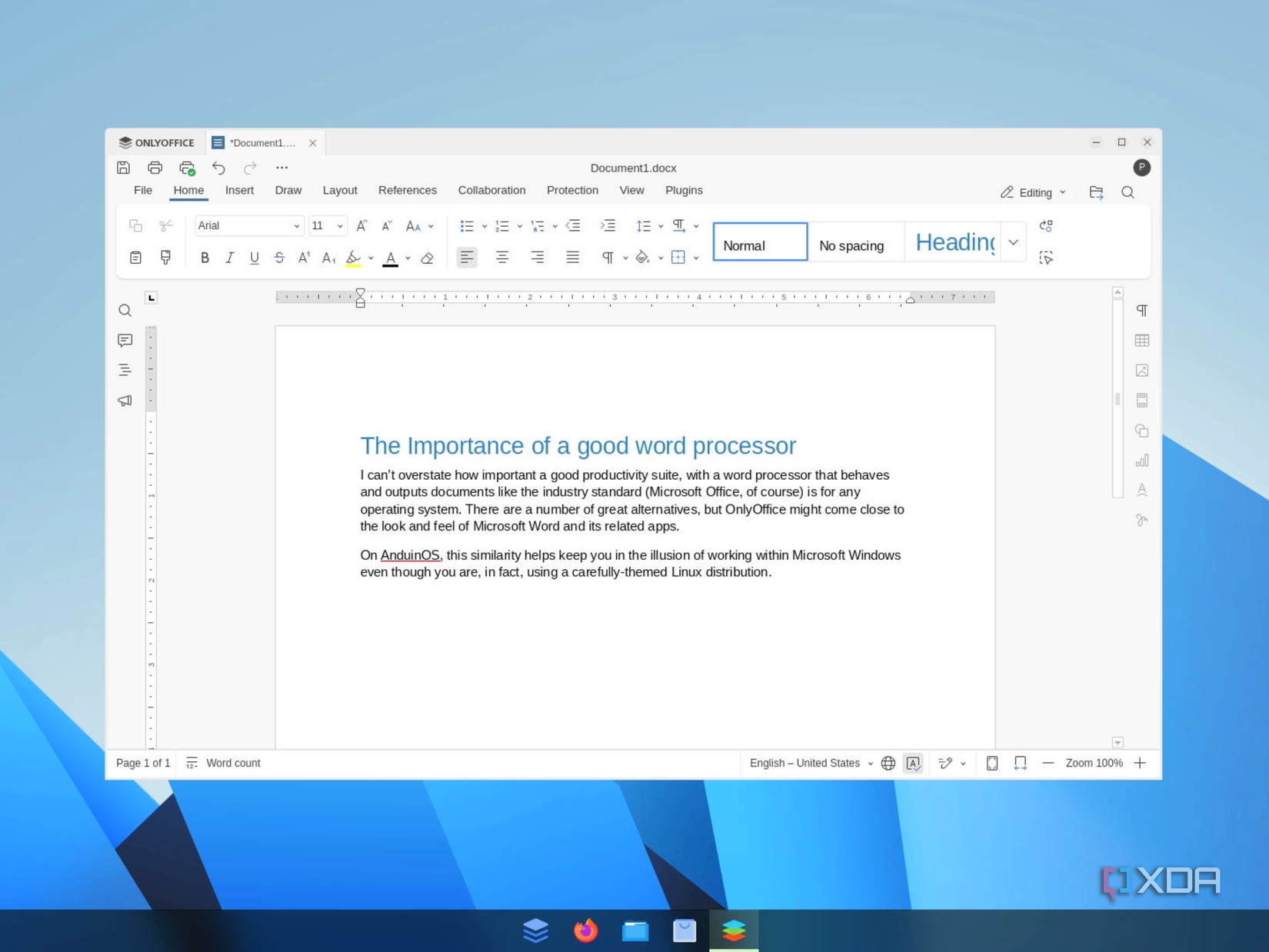1269x952 pixels.
Task: Open Image settings in the right sidebar
Action: click(1143, 370)
